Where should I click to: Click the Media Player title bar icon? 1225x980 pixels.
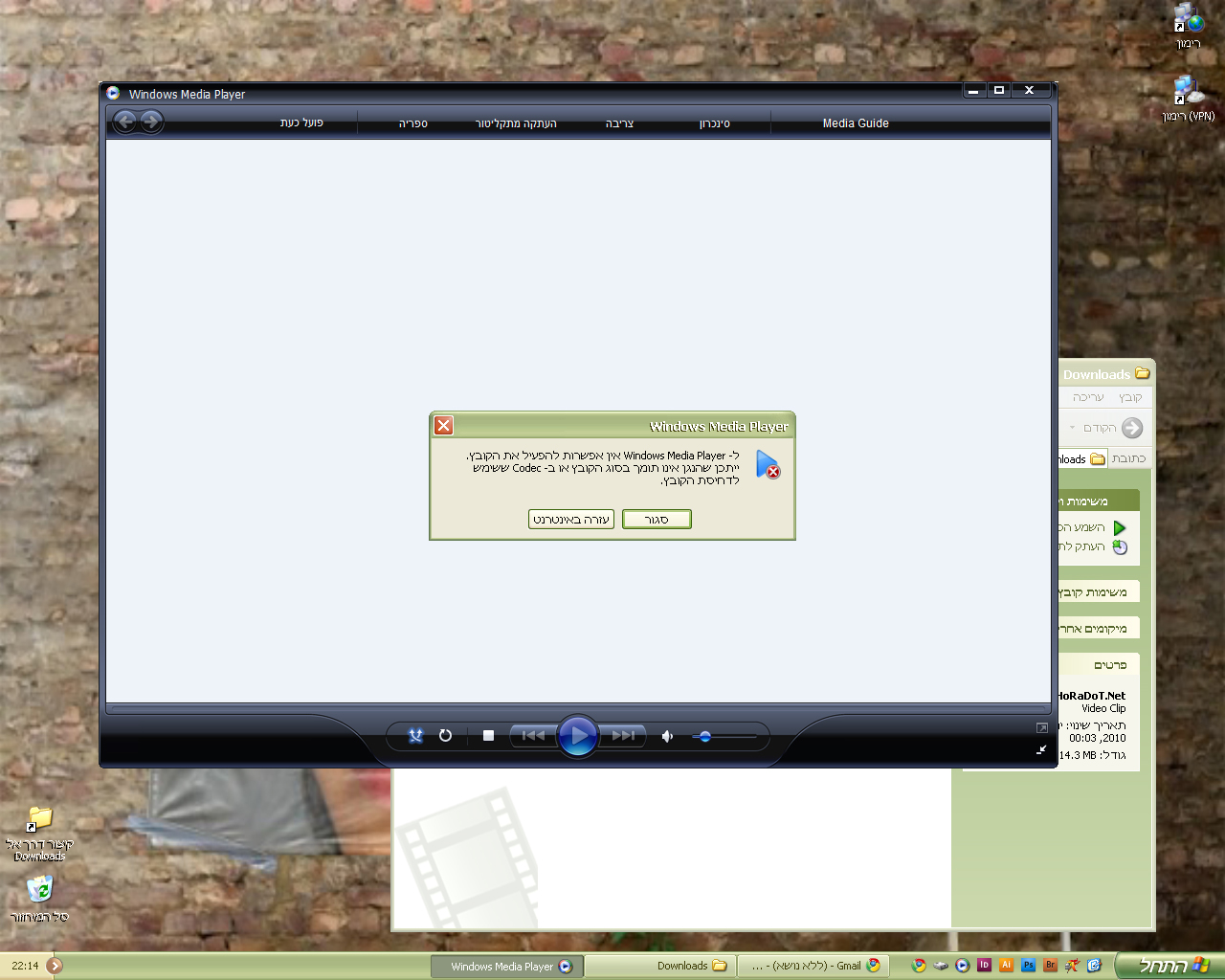(x=113, y=94)
